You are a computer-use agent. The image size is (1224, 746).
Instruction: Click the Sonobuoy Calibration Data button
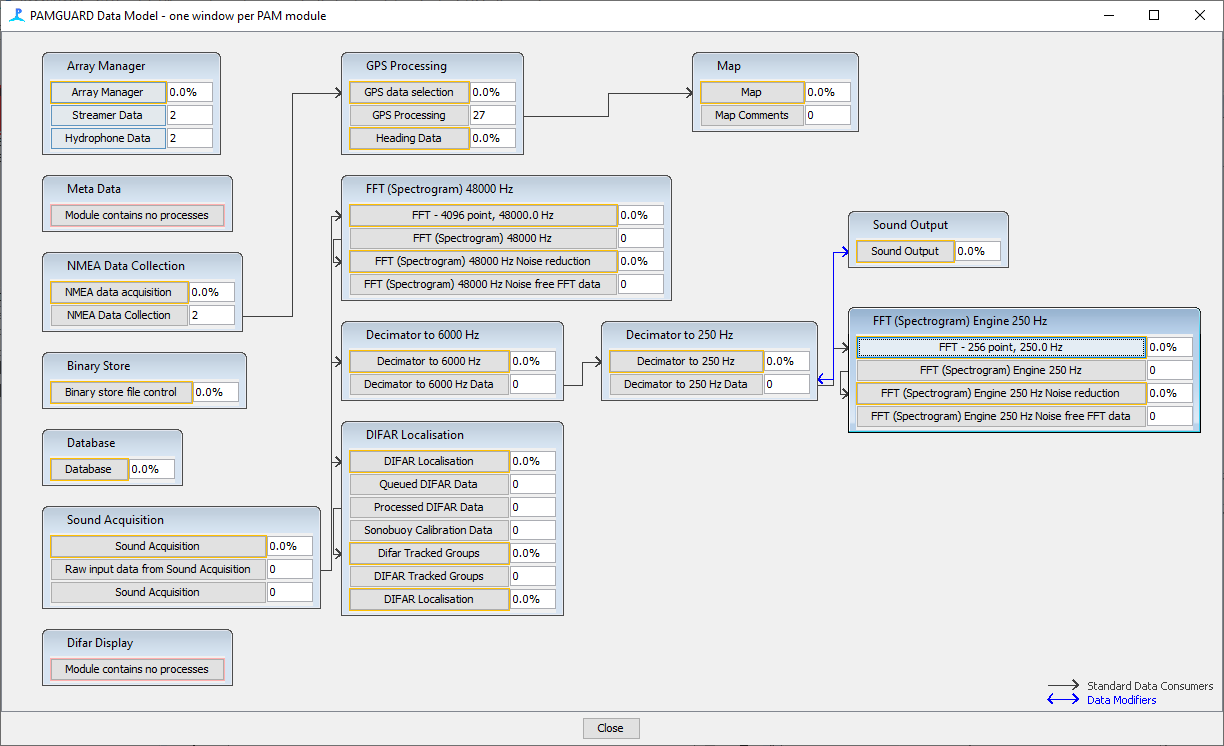429,530
